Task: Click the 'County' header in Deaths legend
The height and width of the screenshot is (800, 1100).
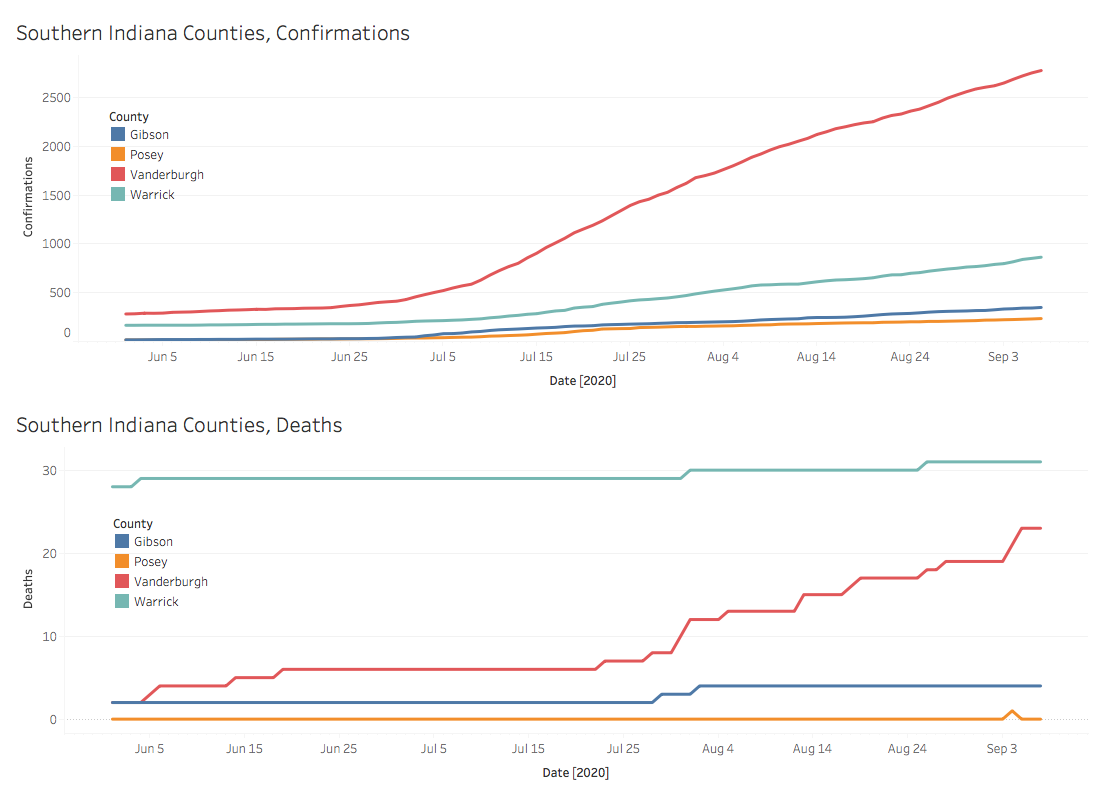Action: coord(133,524)
